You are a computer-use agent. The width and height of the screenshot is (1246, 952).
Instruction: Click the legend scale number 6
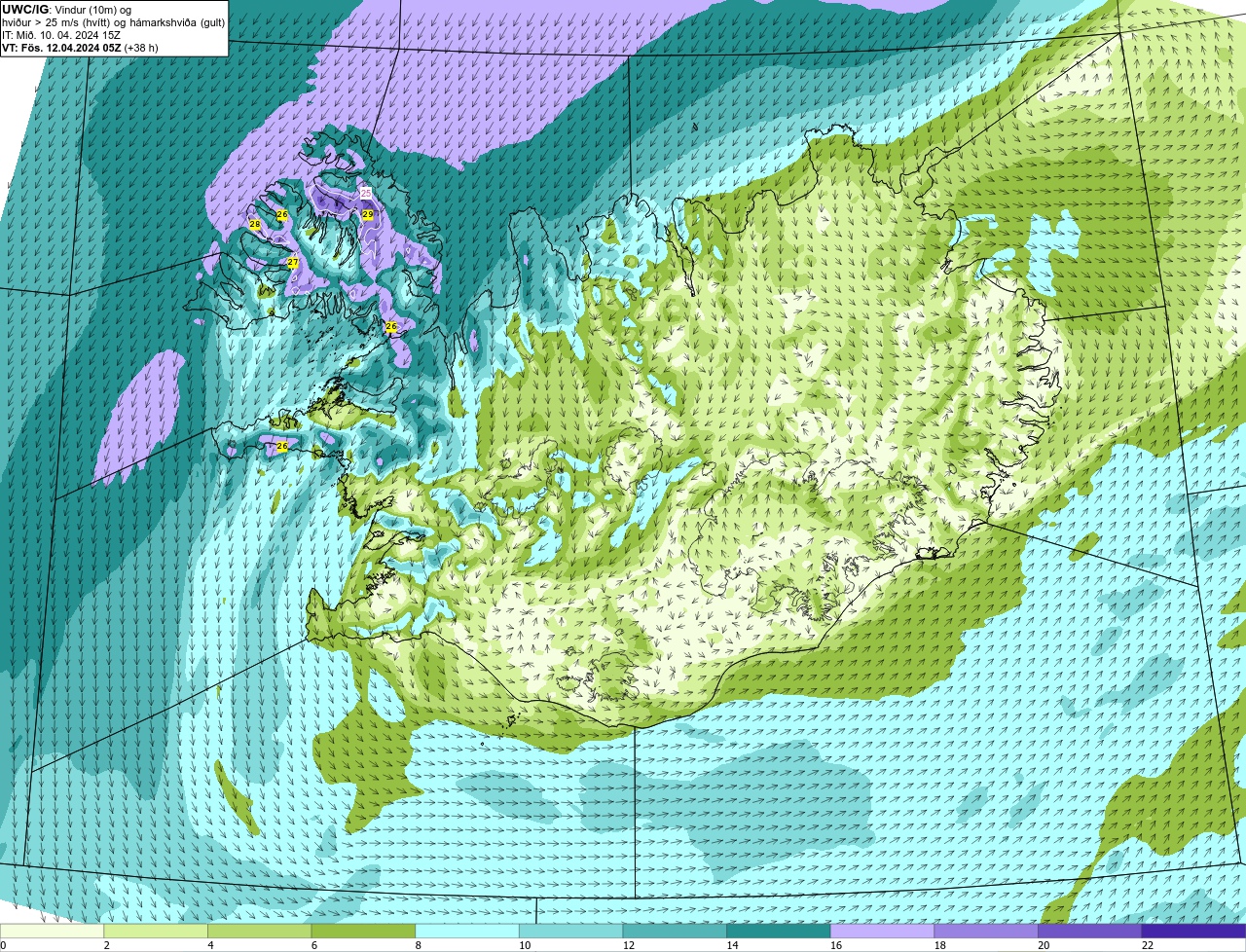[314, 945]
